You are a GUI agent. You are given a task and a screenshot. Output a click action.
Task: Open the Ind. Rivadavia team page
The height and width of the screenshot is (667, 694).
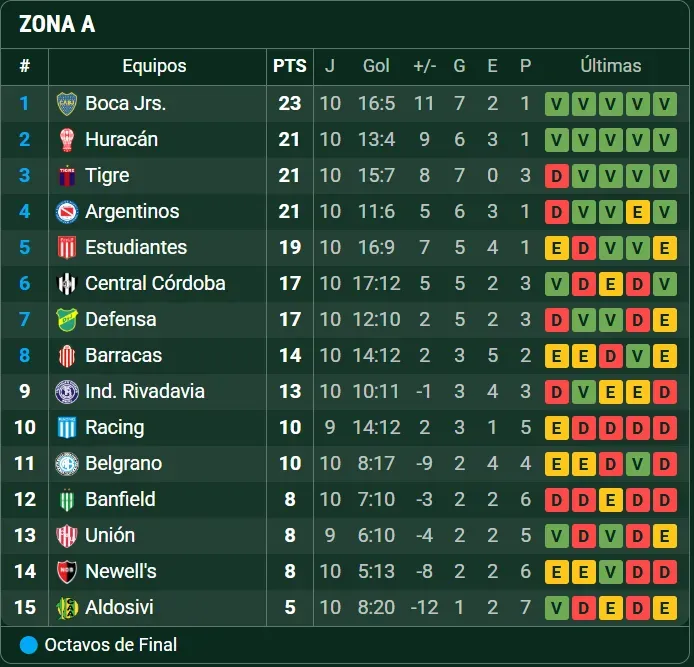(144, 391)
